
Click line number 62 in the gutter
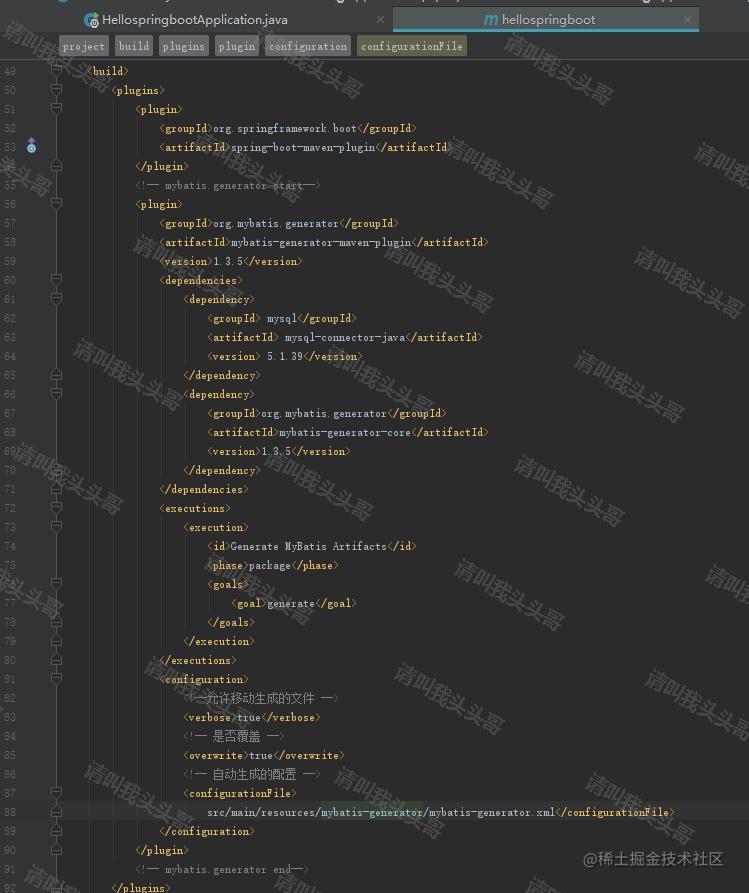[10, 318]
